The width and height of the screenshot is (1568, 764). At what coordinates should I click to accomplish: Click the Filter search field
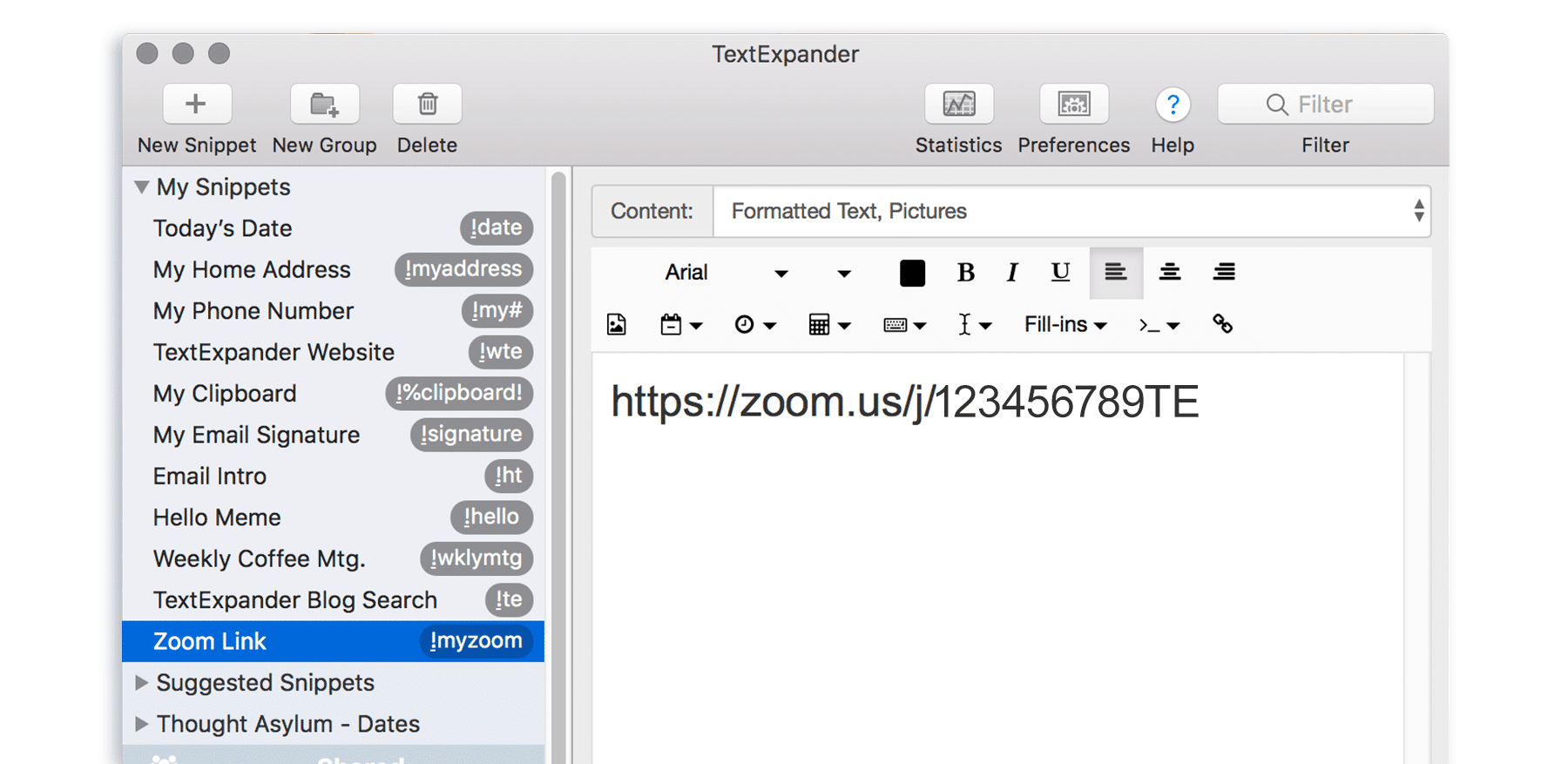(x=1326, y=105)
